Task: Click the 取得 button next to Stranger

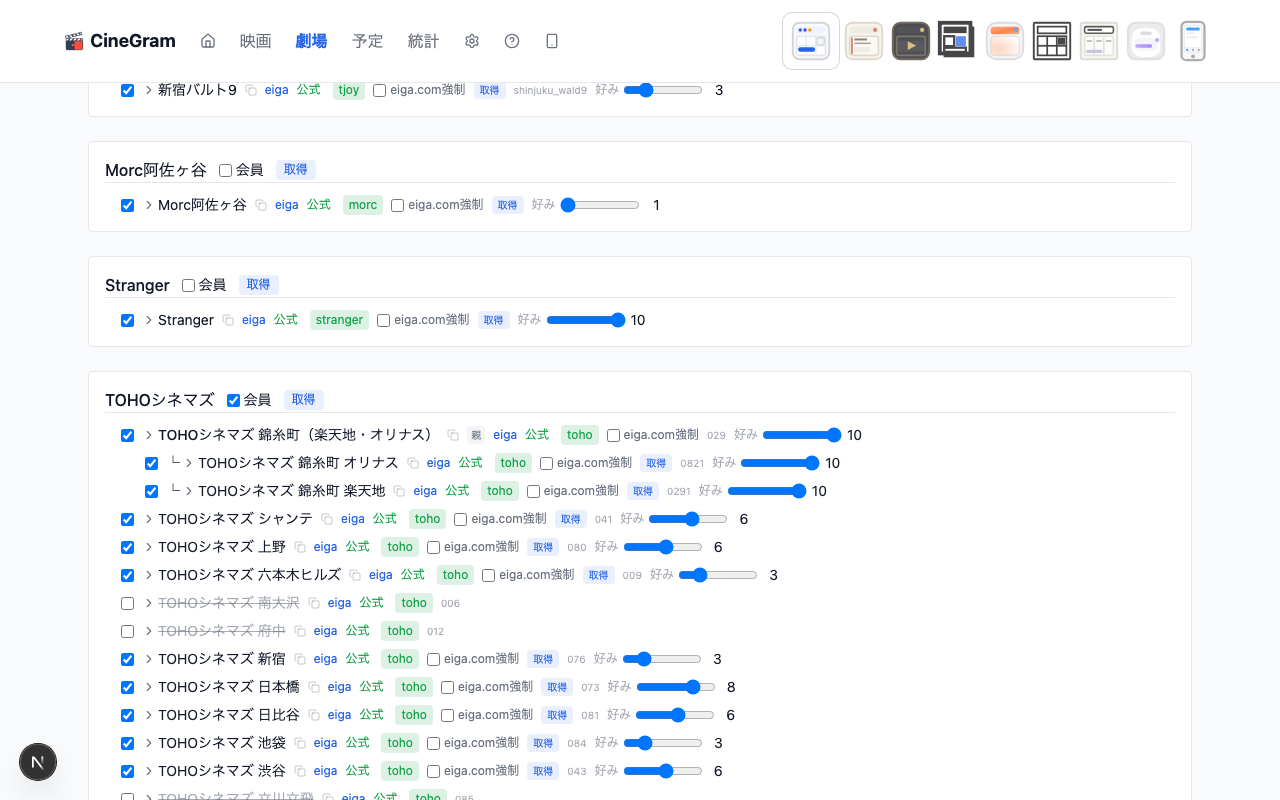Action: pyautogui.click(x=258, y=284)
